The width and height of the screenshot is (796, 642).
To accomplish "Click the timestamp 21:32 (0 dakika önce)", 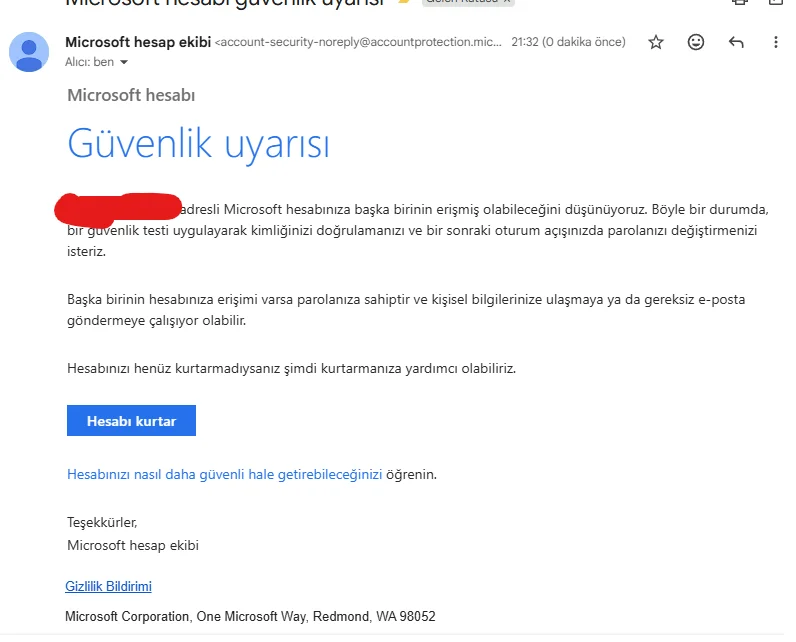I will click(568, 42).
